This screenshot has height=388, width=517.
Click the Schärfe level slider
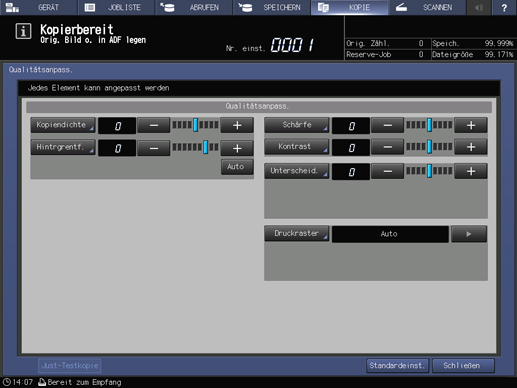(x=429, y=125)
